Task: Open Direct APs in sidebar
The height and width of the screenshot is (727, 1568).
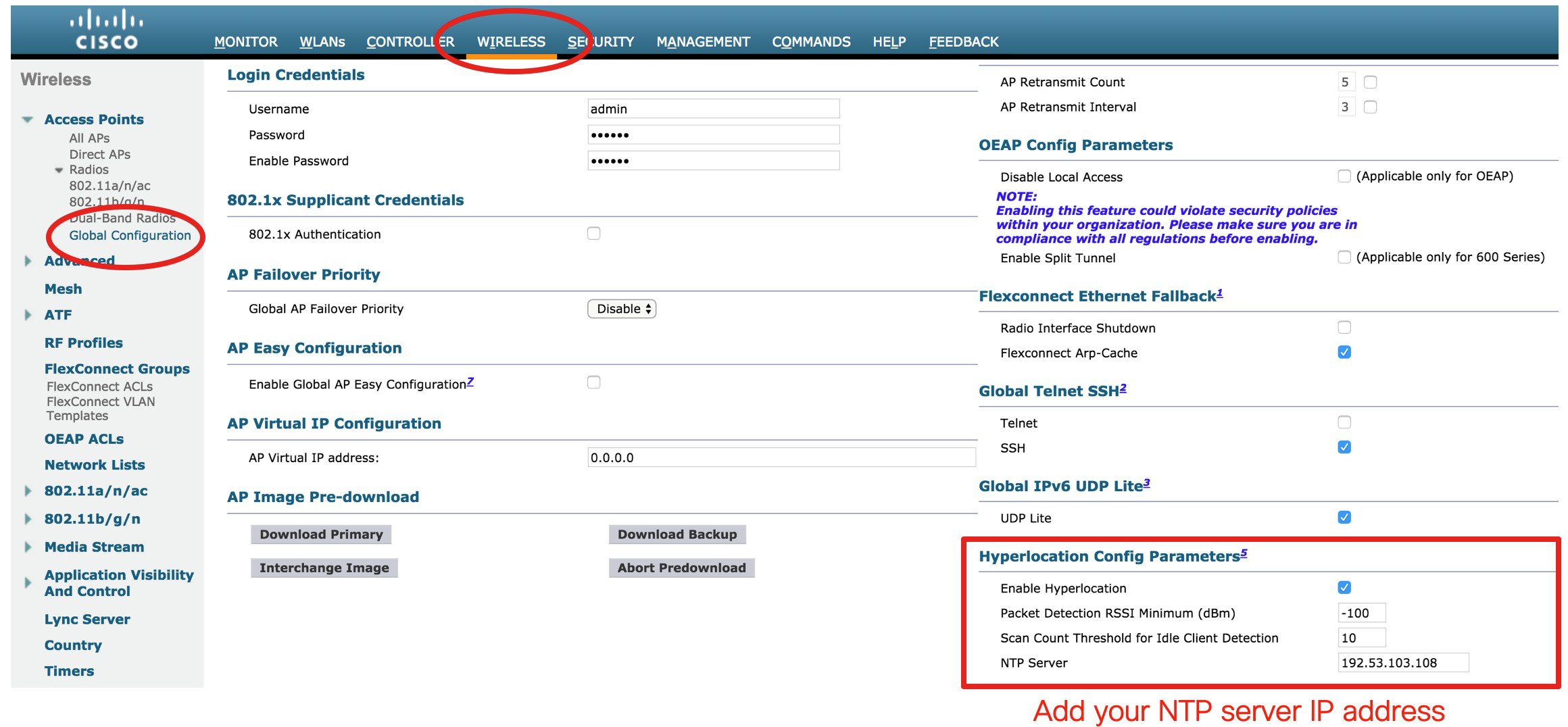Action: point(100,154)
